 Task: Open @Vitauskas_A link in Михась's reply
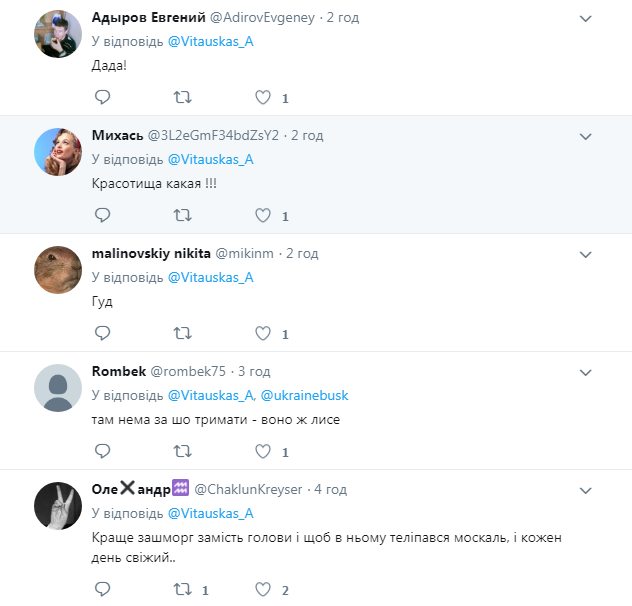click(210, 159)
